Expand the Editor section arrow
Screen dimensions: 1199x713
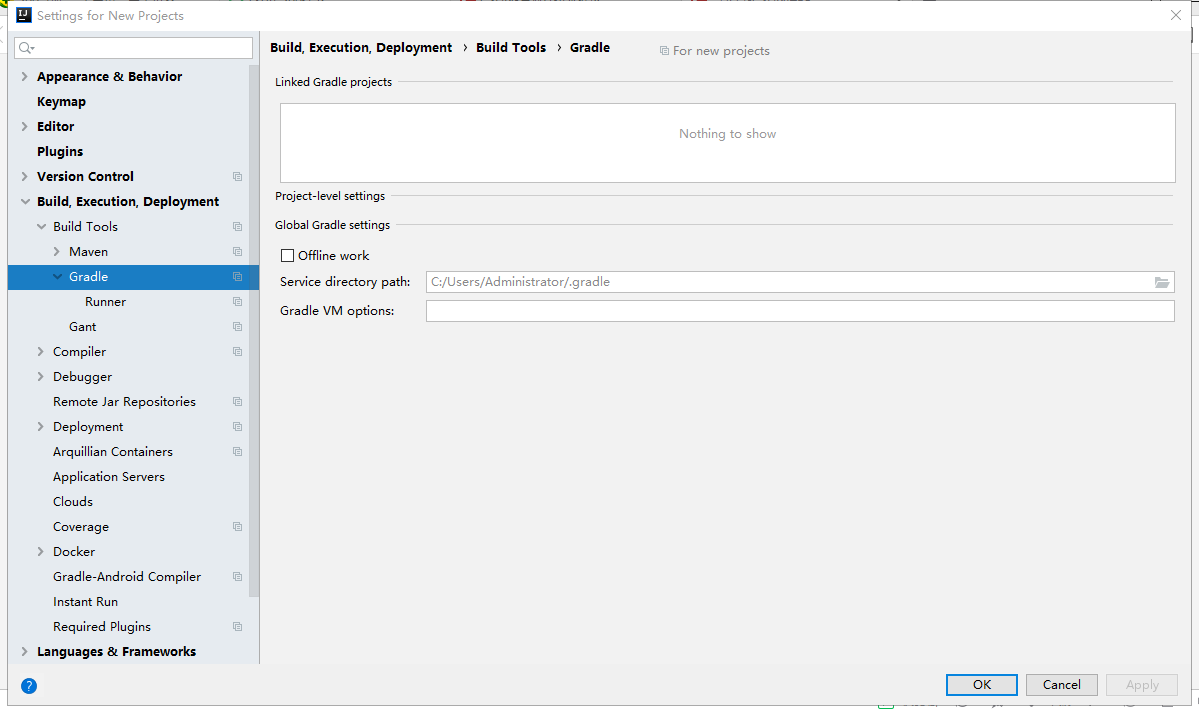pos(24,126)
